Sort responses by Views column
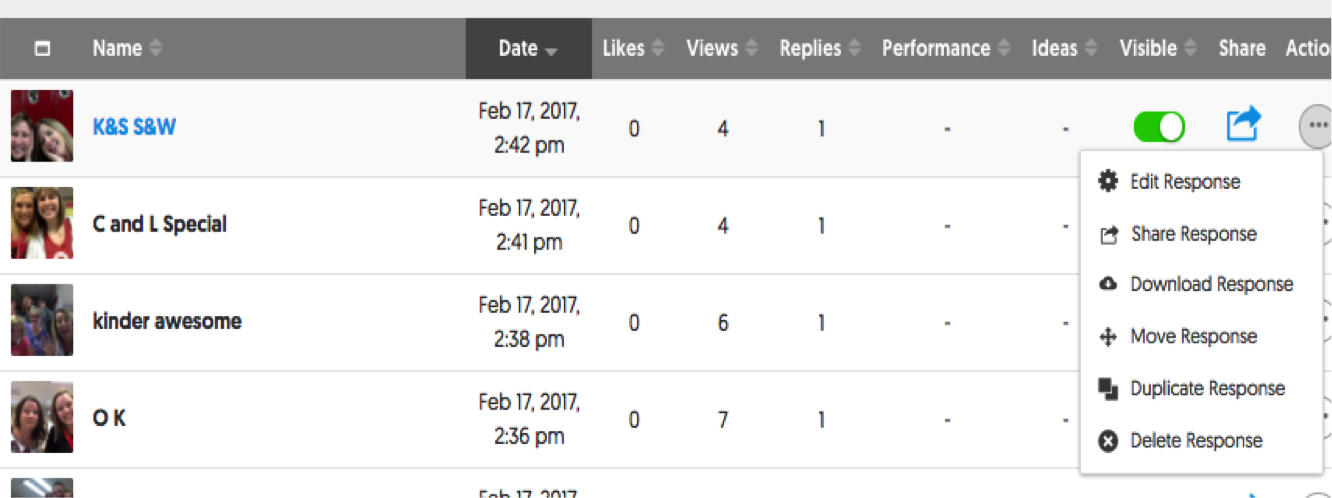Viewport: 1332px width, 498px height. 722,48
